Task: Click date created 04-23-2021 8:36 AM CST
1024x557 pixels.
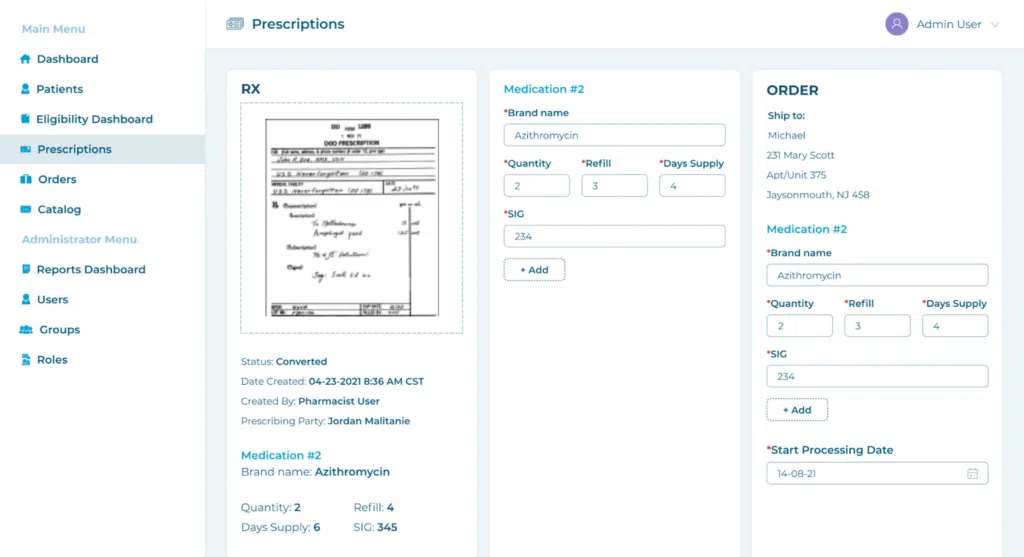Action: (x=366, y=381)
